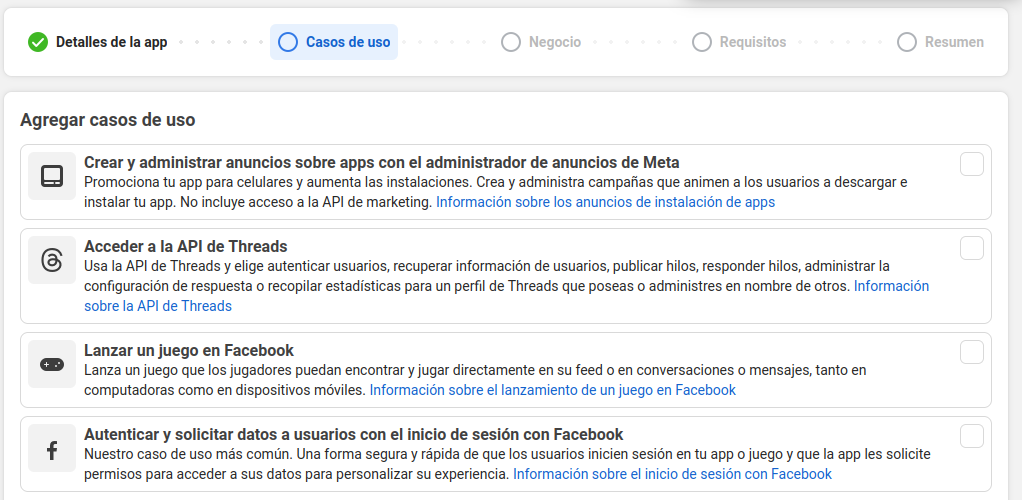Click the green checkmark beside Detalles de la app
This screenshot has height=500, width=1022.
pyautogui.click(x=38, y=42)
